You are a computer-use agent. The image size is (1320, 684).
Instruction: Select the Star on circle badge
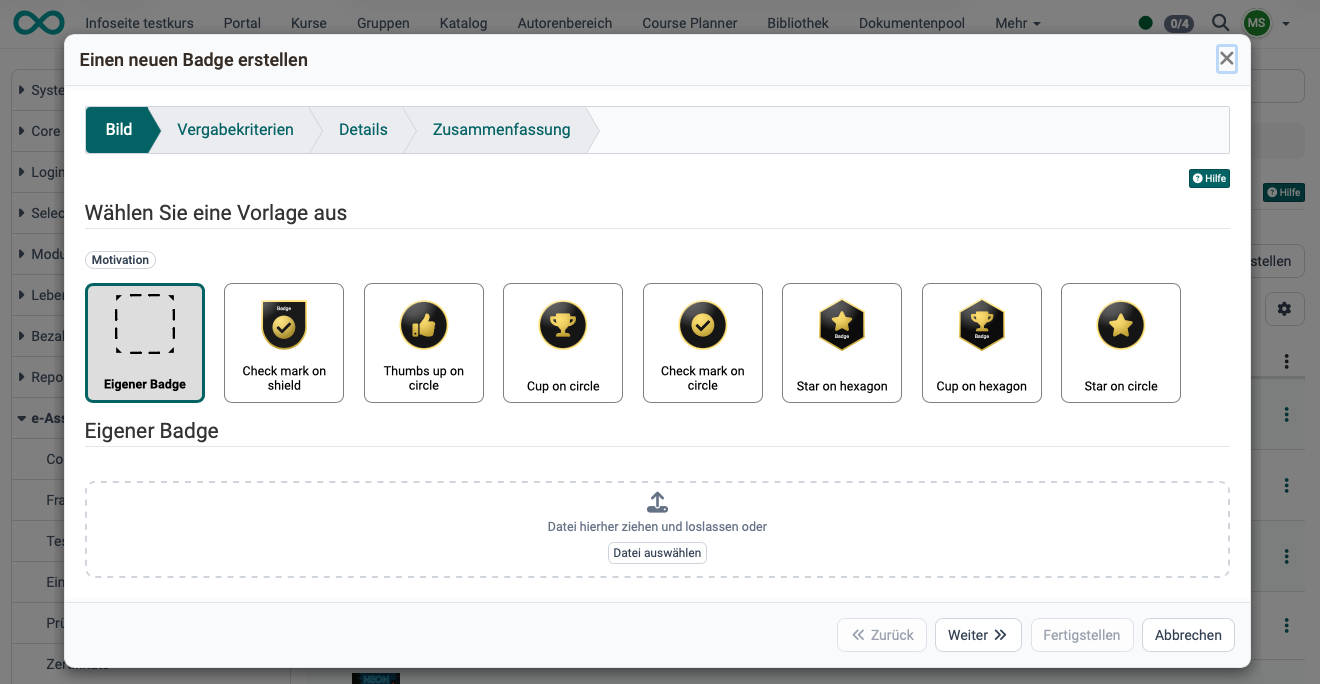point(1121,343)
